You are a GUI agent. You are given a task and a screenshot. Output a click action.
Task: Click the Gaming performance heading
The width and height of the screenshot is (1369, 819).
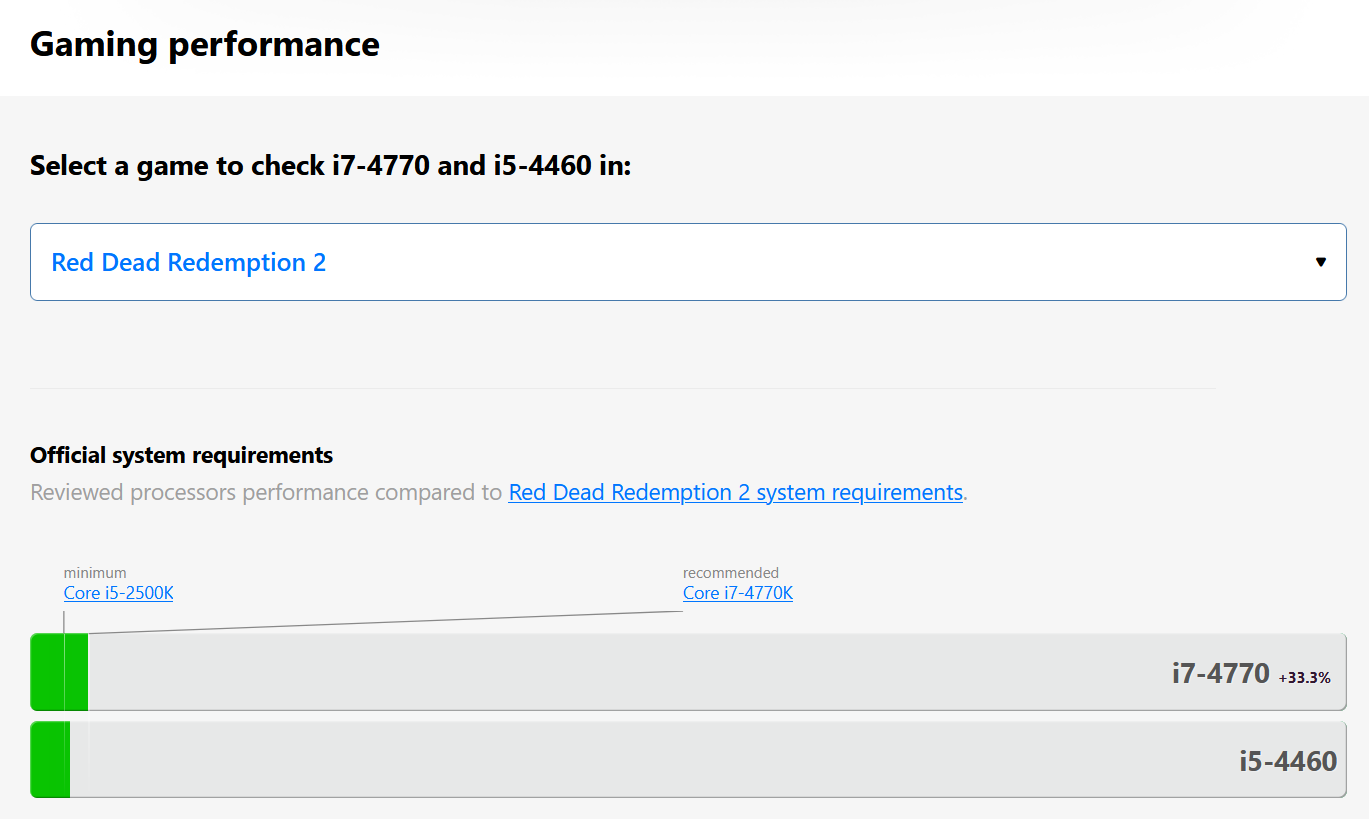[x=205, y=44]
